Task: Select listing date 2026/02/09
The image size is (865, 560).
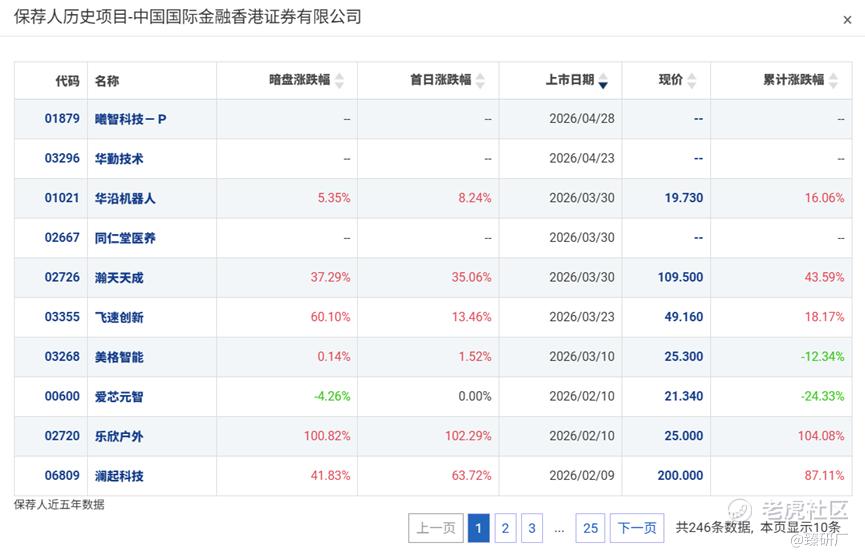Action: 582,476
